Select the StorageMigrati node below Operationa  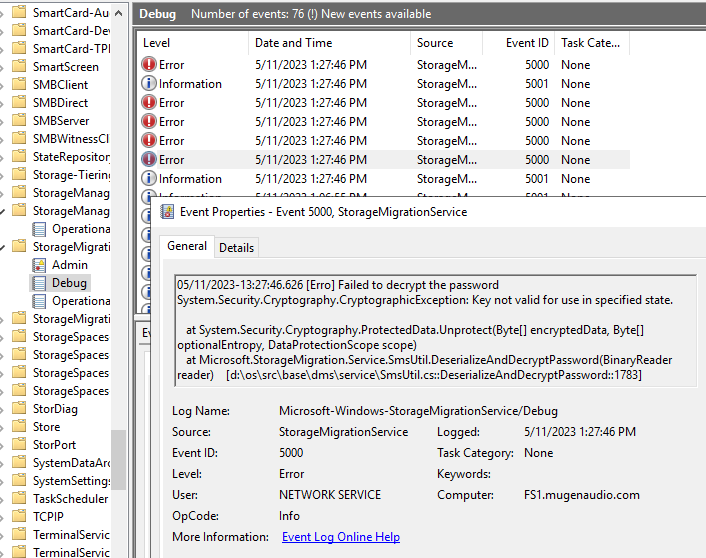pyautogui.click(x=71, y=319)
